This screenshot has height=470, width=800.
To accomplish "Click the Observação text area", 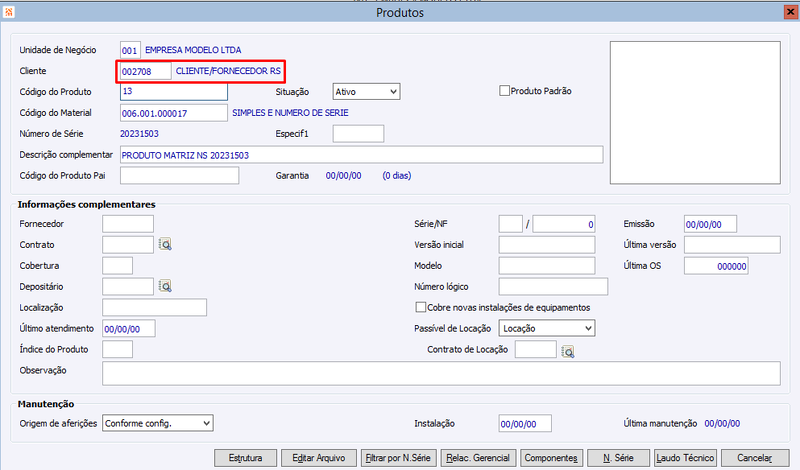I will tap(441, 374).
